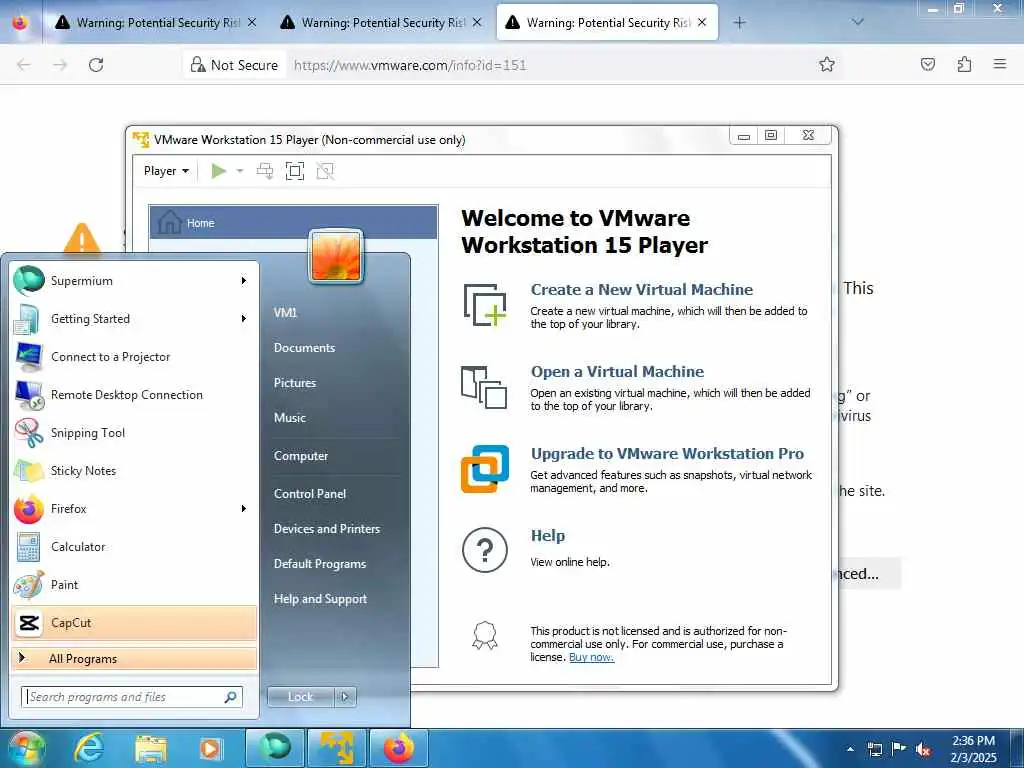Open Getting Started in Start menu

click(x=134, y=319)
